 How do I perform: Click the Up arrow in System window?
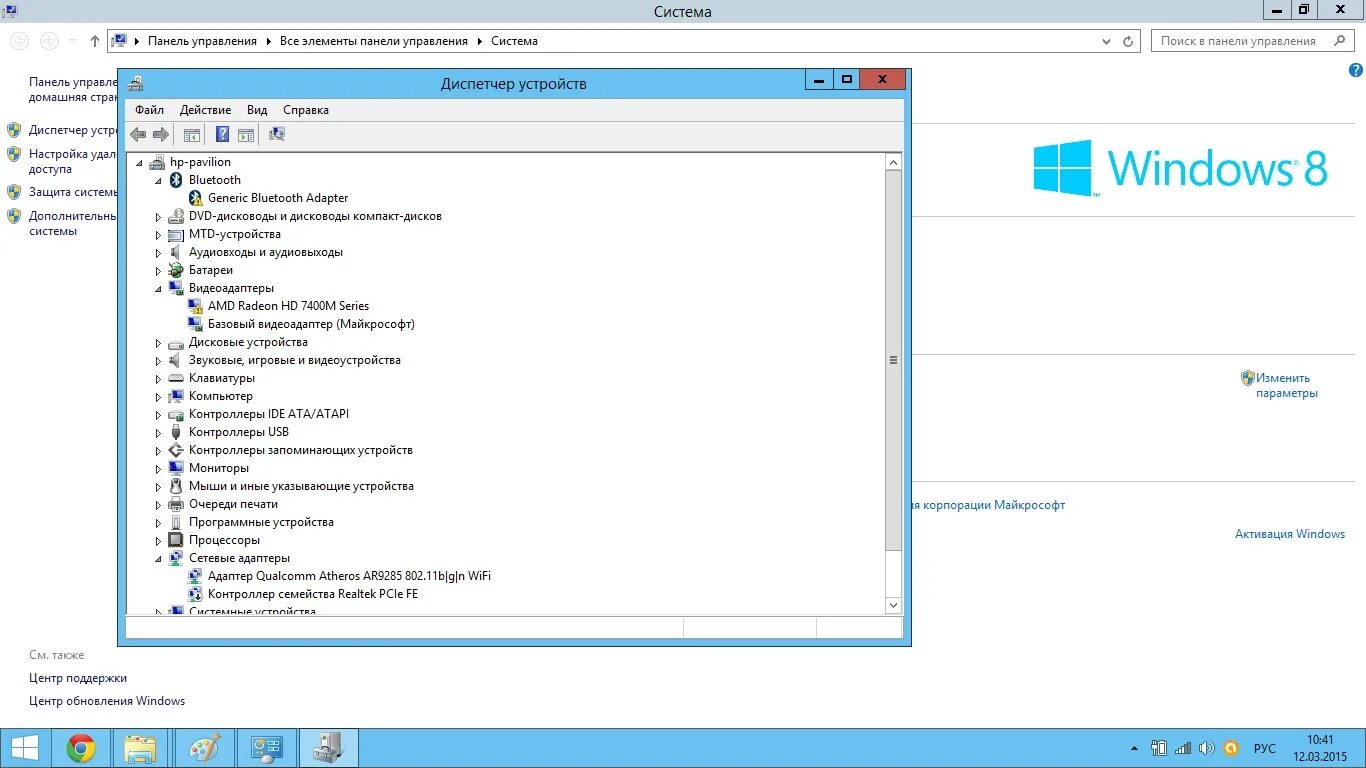pyautogui.click(x=95, y=41)
